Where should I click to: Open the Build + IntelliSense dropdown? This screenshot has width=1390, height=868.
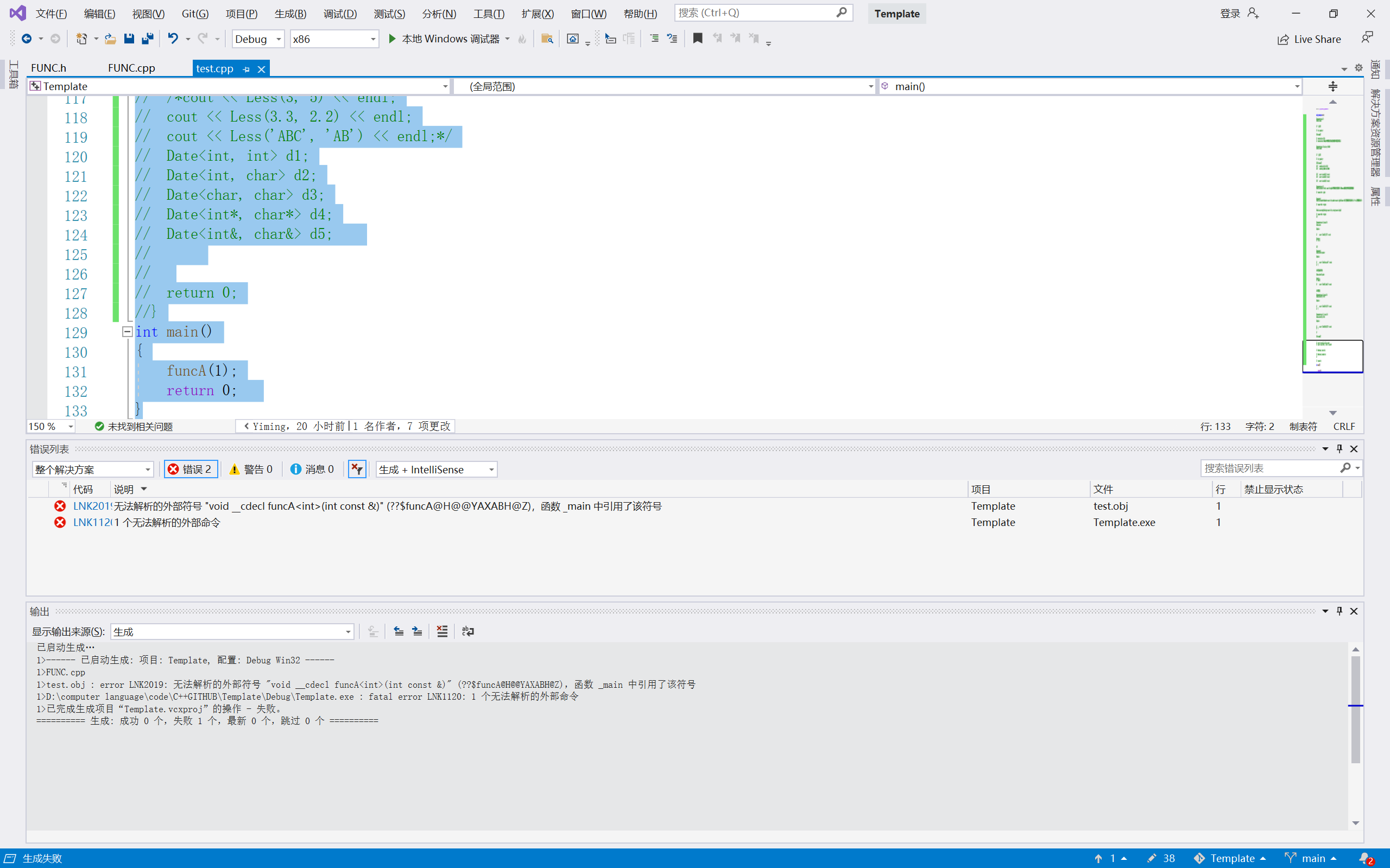[x=437, y=469]
